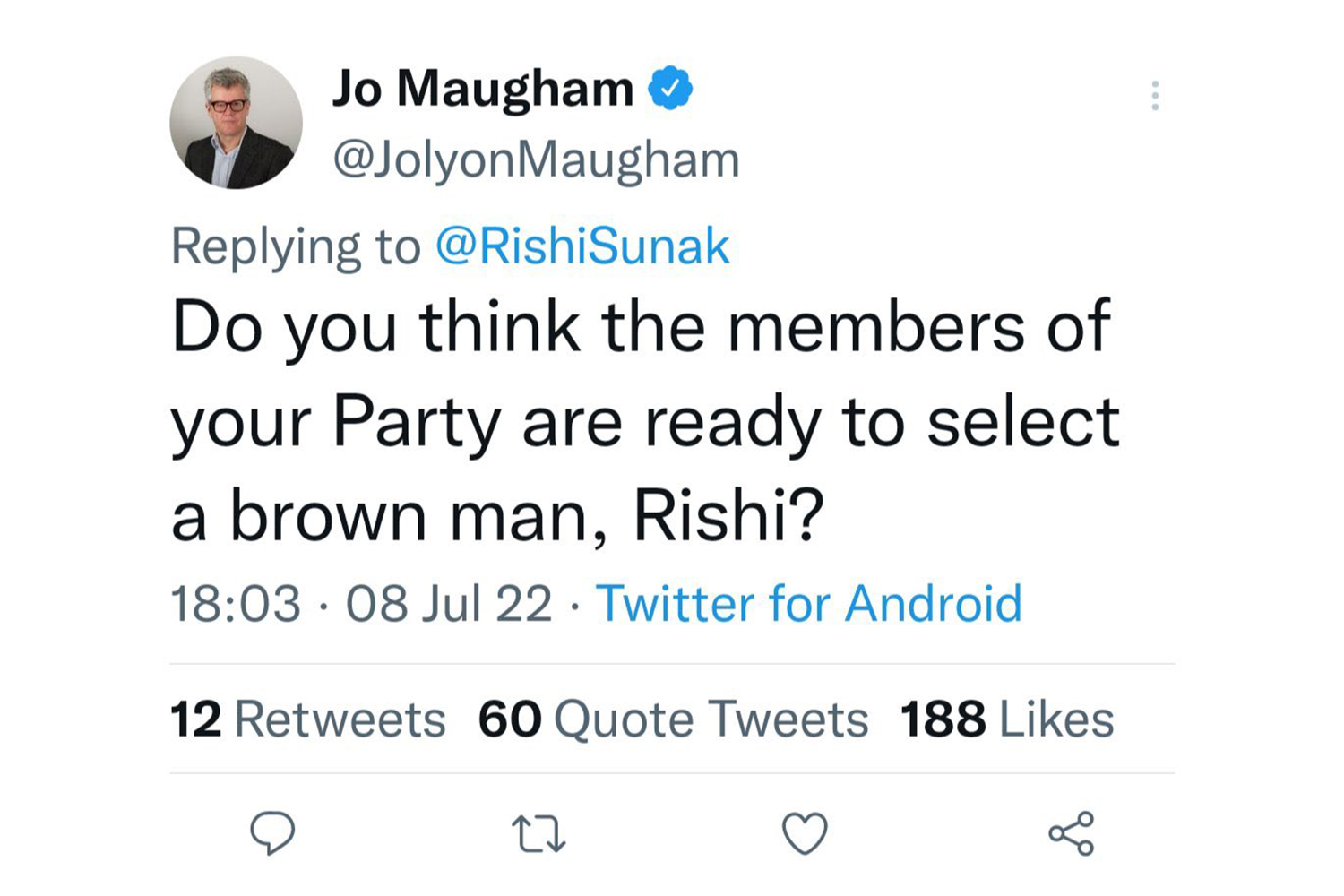Visit the @RishiSunak mention link
Screen dimensions: 1344x896
582,246
